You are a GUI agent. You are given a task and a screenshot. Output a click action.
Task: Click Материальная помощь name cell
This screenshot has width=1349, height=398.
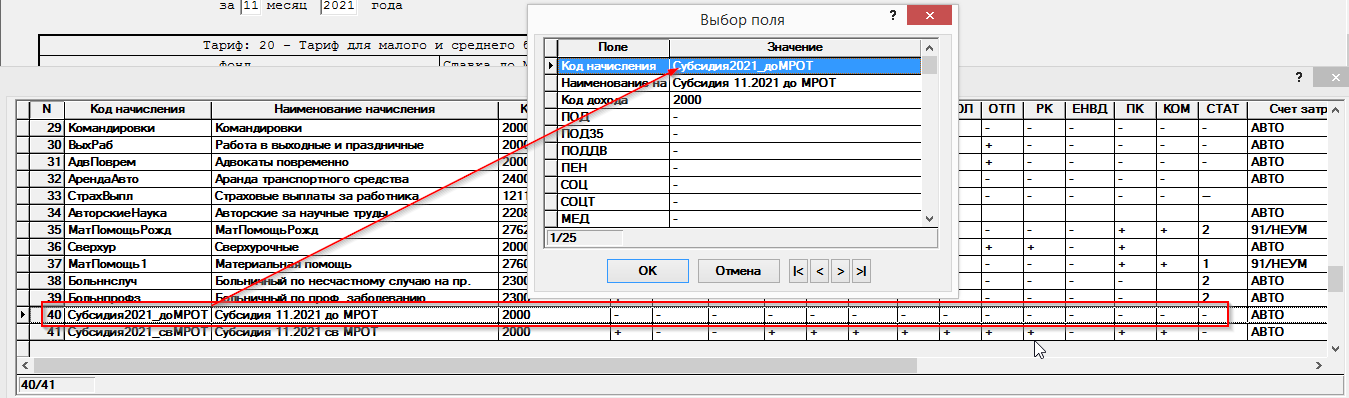click(x=355, y=264)
